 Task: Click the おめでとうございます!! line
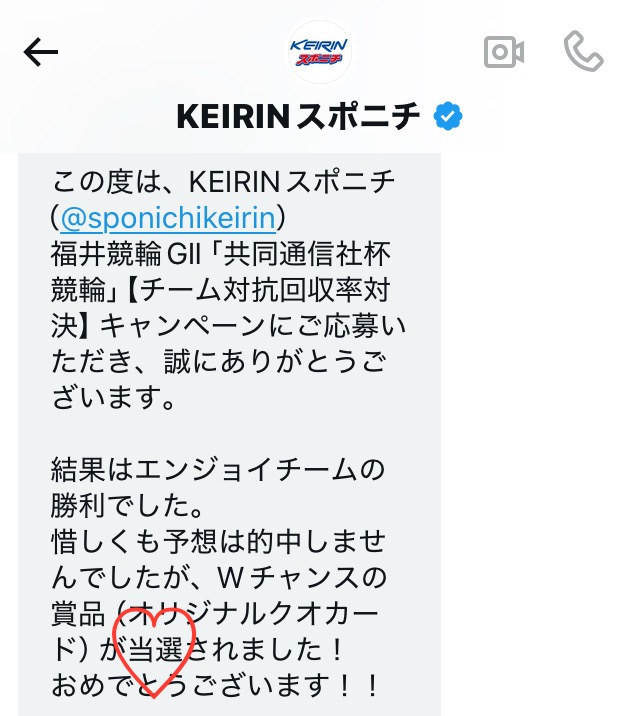click(x=215, y=685)
